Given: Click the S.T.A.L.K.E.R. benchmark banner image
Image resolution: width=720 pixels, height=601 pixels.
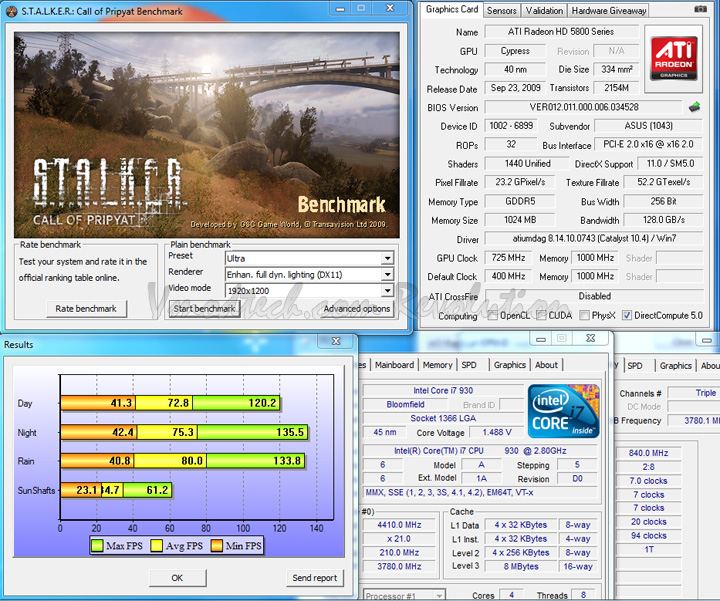Looking at the screenshot, I should [x=207, y=135].
